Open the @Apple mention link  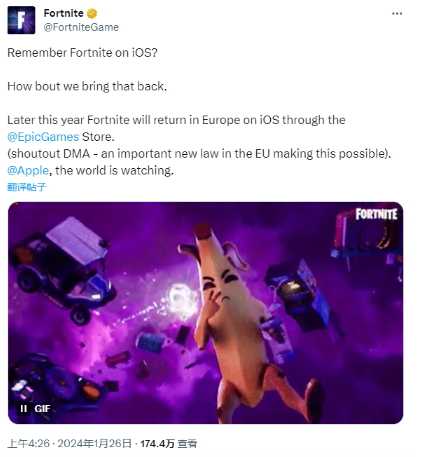pos(28,170)
